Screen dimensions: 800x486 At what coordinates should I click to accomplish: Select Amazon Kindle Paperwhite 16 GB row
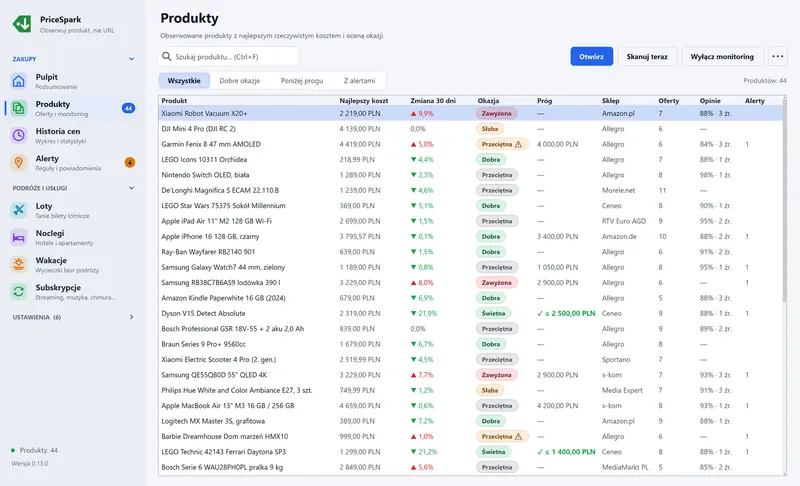coord(470,298)
